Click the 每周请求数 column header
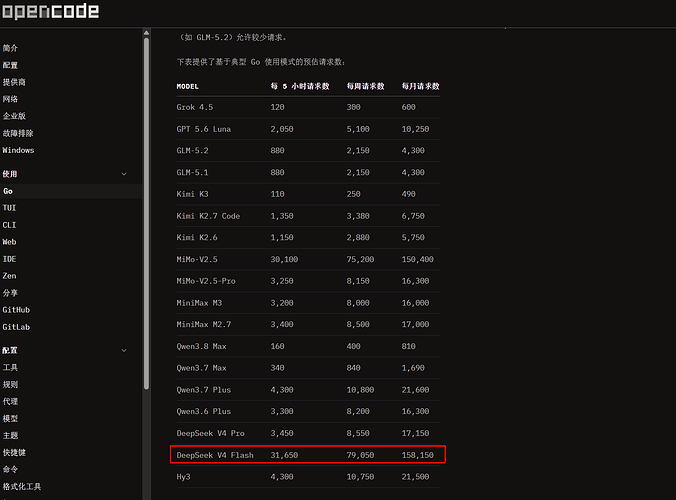Image resolution: width=676 pixels, height=500 pixels. (366, 86)
